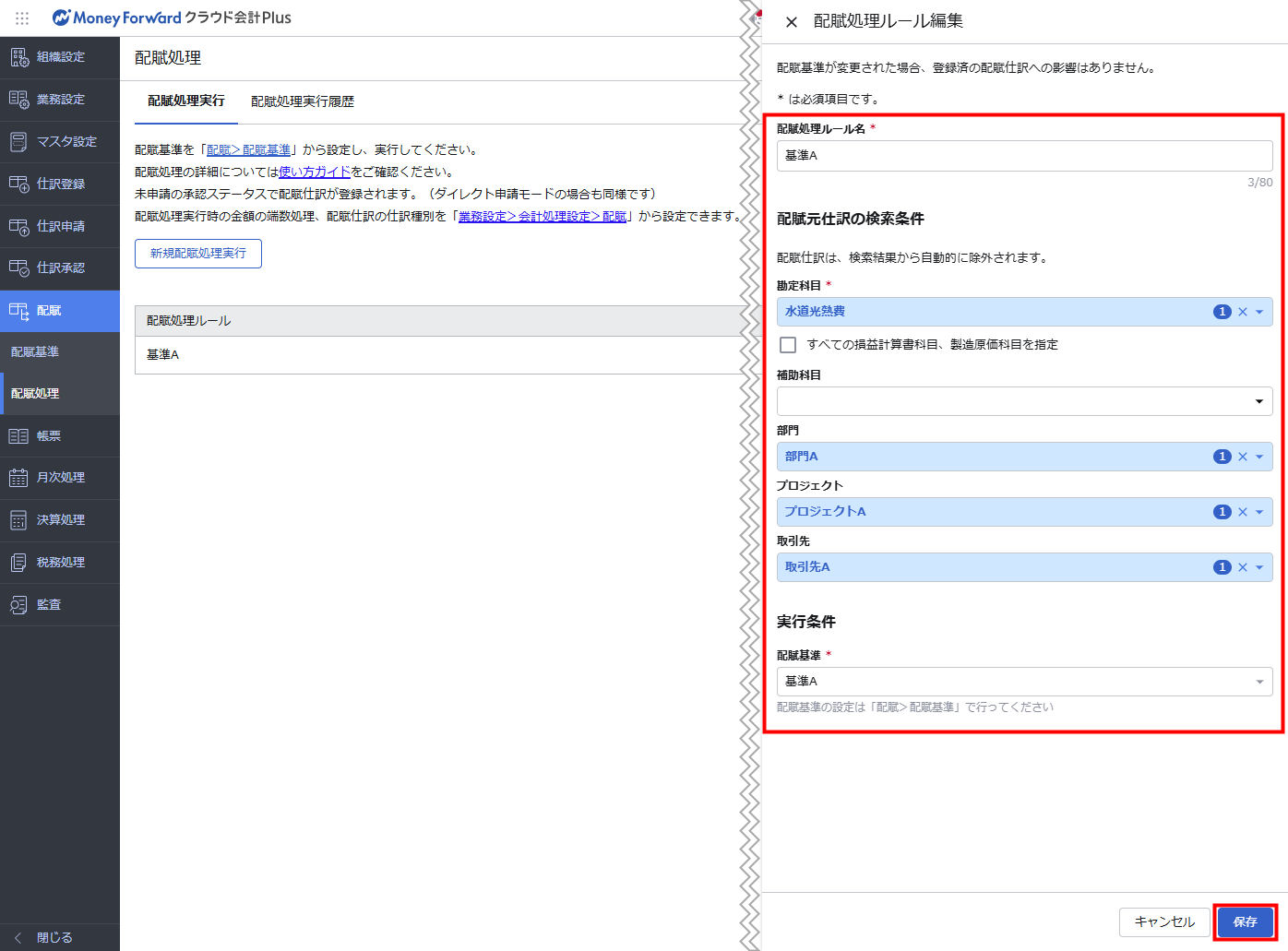Click the マスタ設定 sidebar icon
This screenshot has width=1288, height=951.
click(x=19, y=142)
